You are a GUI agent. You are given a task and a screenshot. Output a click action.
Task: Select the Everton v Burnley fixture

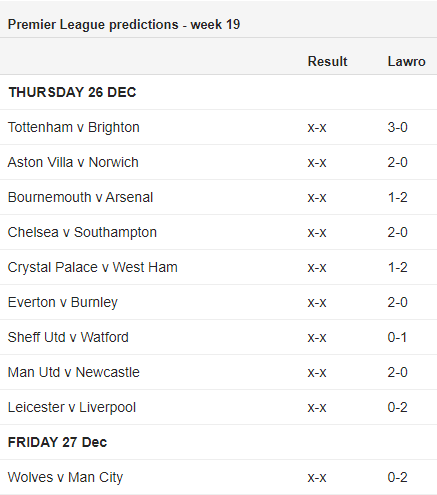(x=63, y=302)
